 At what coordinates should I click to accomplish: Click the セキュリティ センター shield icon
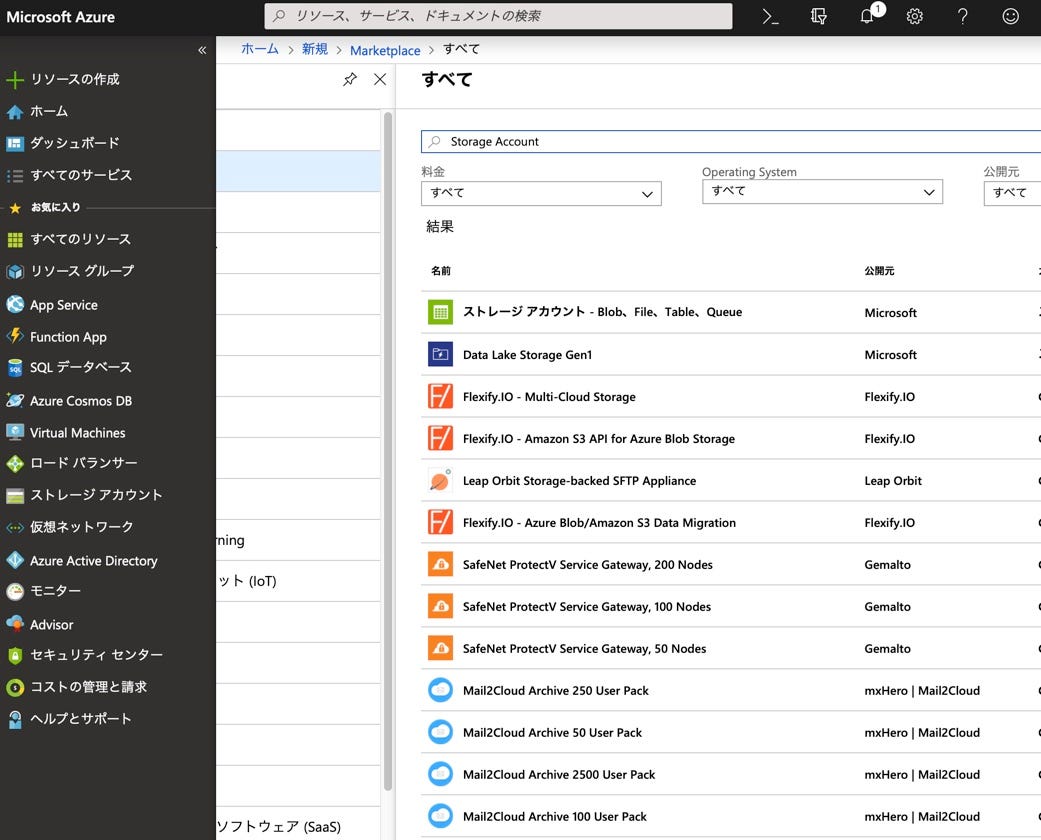(15, 655)
